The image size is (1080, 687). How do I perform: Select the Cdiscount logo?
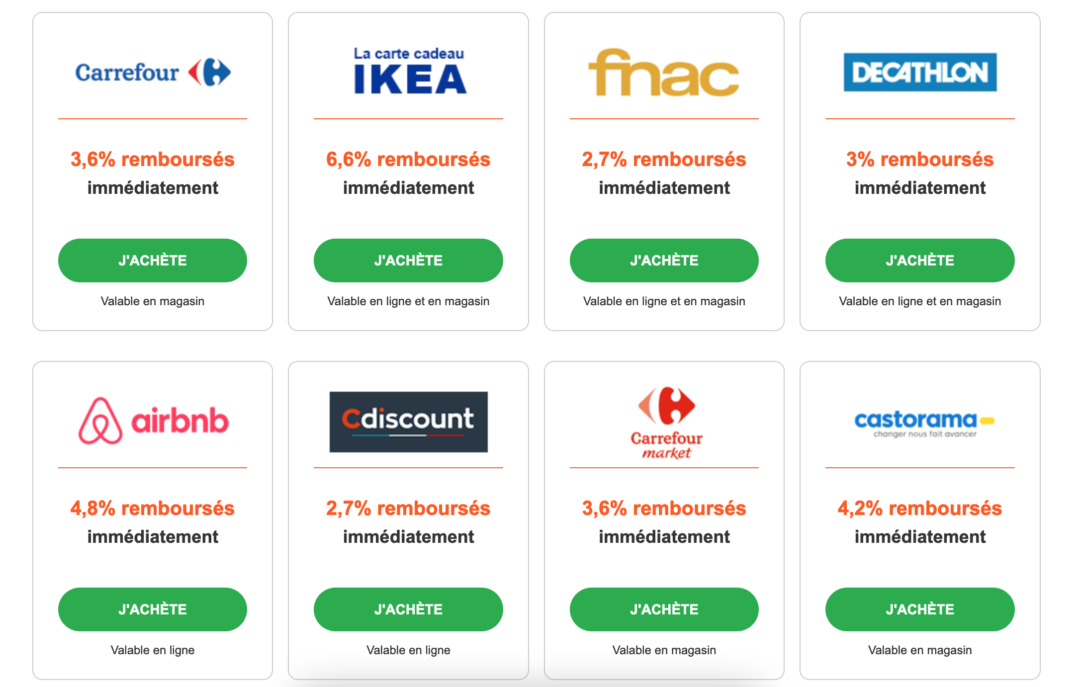tap(408, 422)
